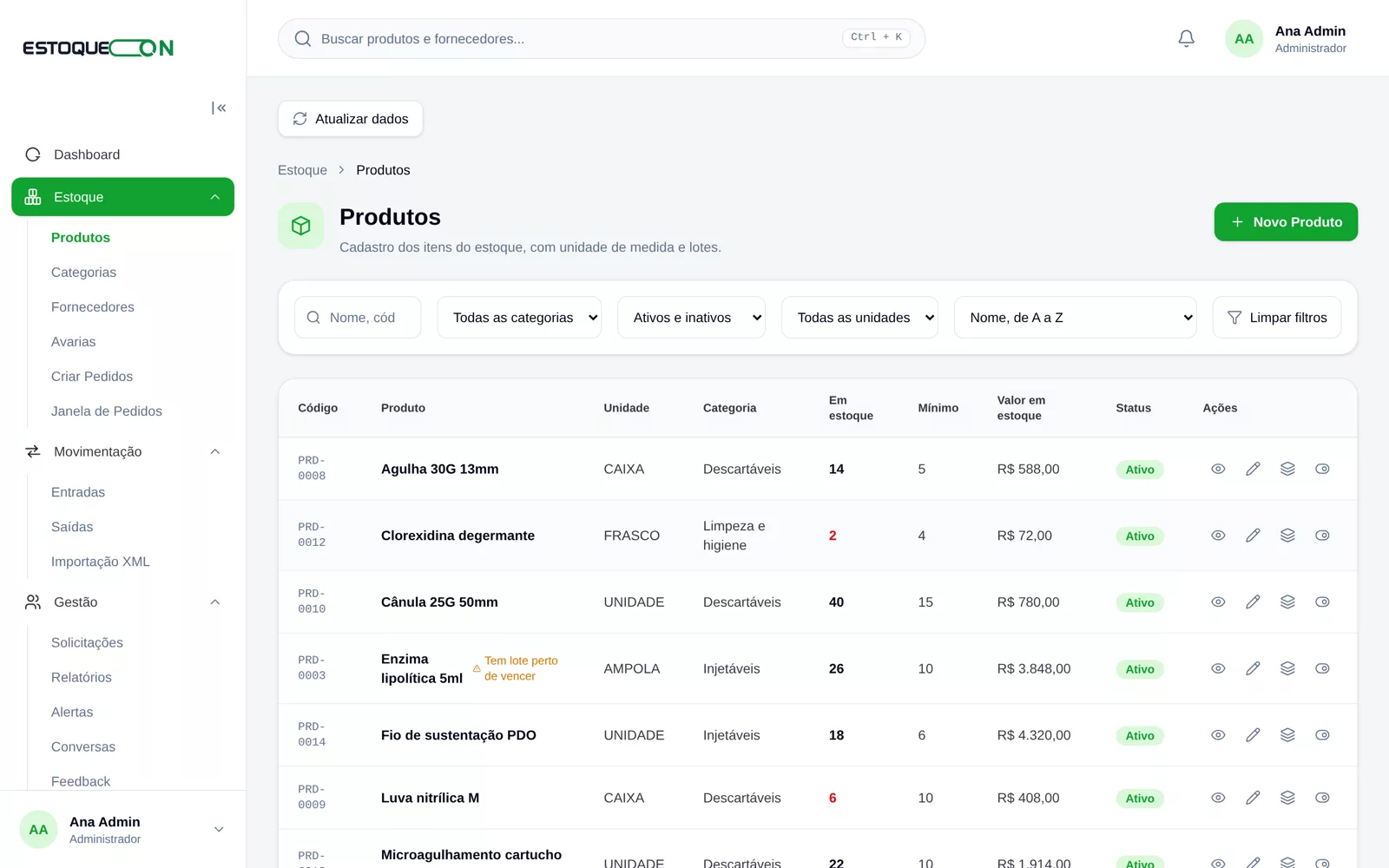Viewport: 1389px width, 868px height.
Task: Edit Cânula 25G 50mm with the pencil icon
Action: click(x=1253, y=602)
